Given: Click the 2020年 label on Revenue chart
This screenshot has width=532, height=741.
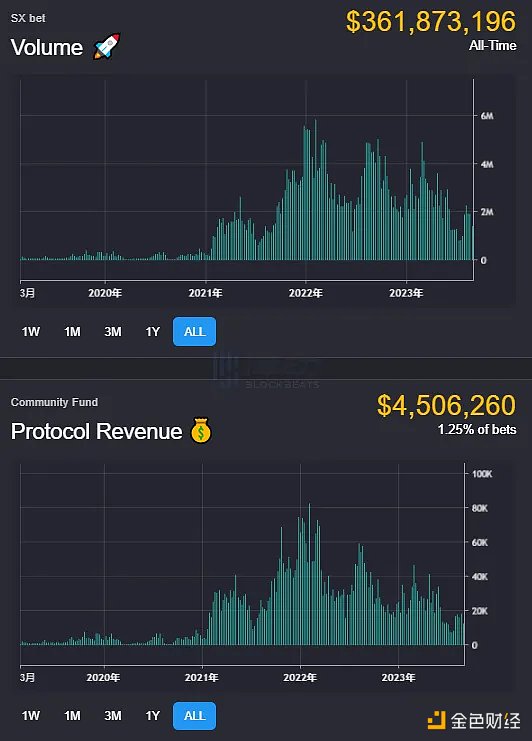Looking at the screenshot, I should pyautogui.click(x=103, y=678).
